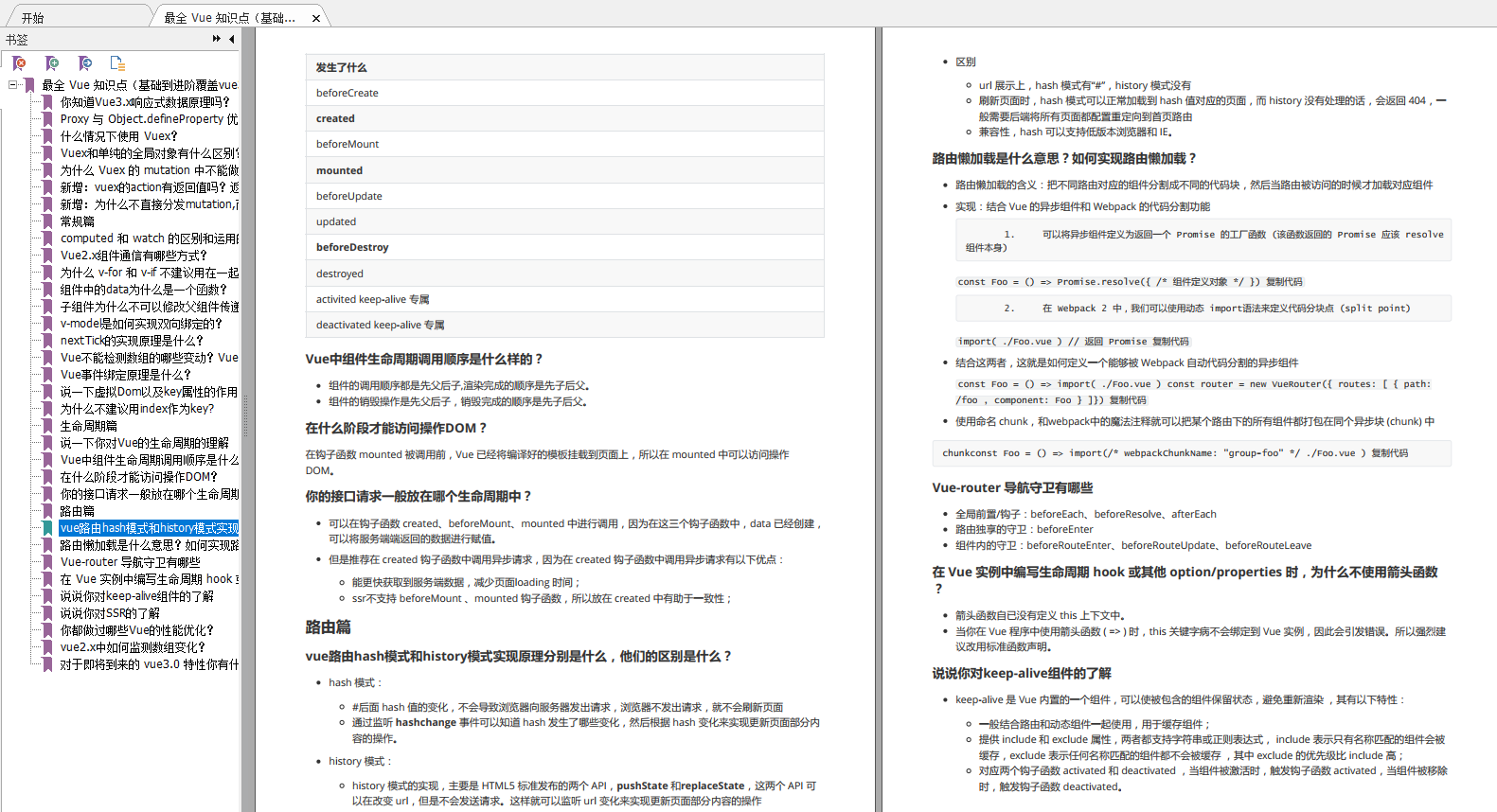The height and width of the screenshot is (812, 1497).
Task: Click the beforeUpdate table row
Action: [564, 196]
